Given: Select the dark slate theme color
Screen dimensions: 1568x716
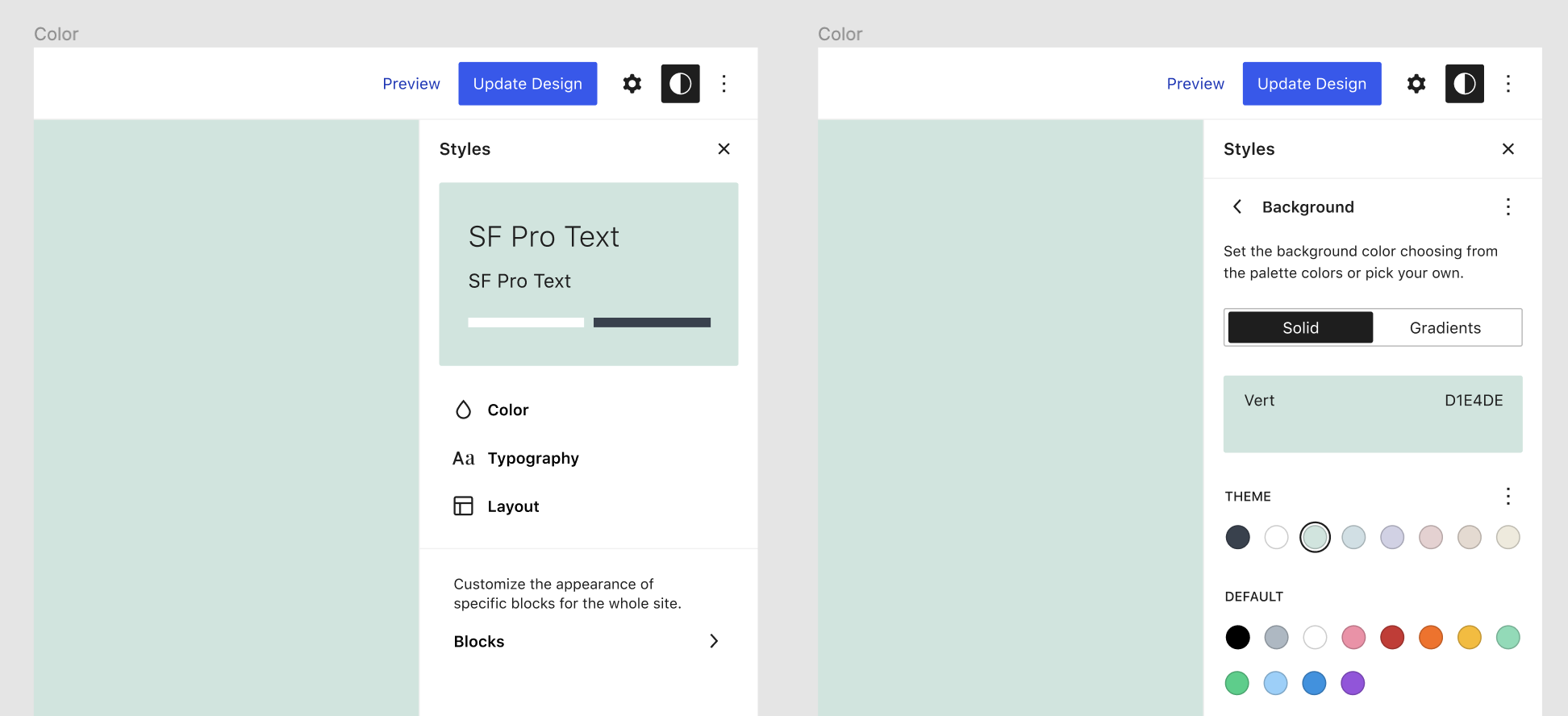Looking at the screenshot, I should pyautogui.click(x=1237, y=537).
